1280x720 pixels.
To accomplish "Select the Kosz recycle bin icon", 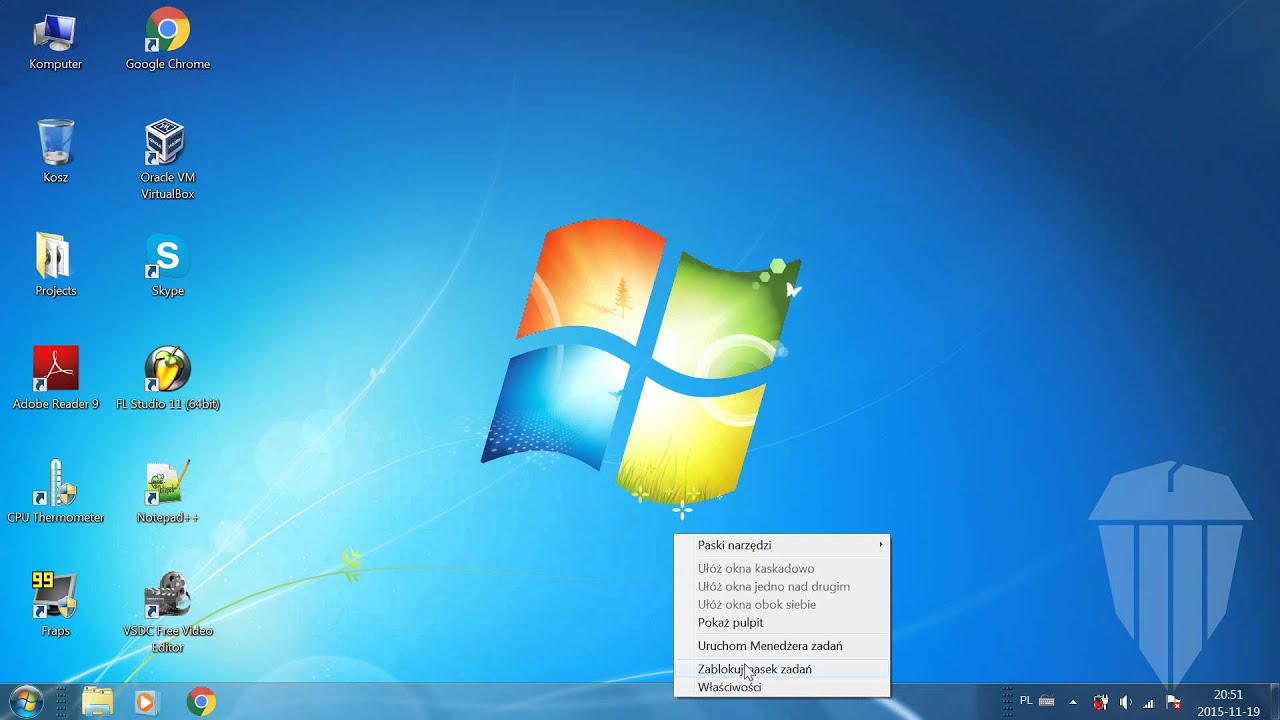I will pyautogui.click(x=55, y=152).
